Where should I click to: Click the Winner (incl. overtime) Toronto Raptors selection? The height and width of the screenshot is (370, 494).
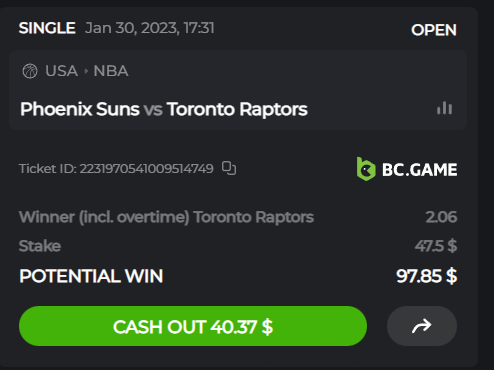[x=166, y=217]
